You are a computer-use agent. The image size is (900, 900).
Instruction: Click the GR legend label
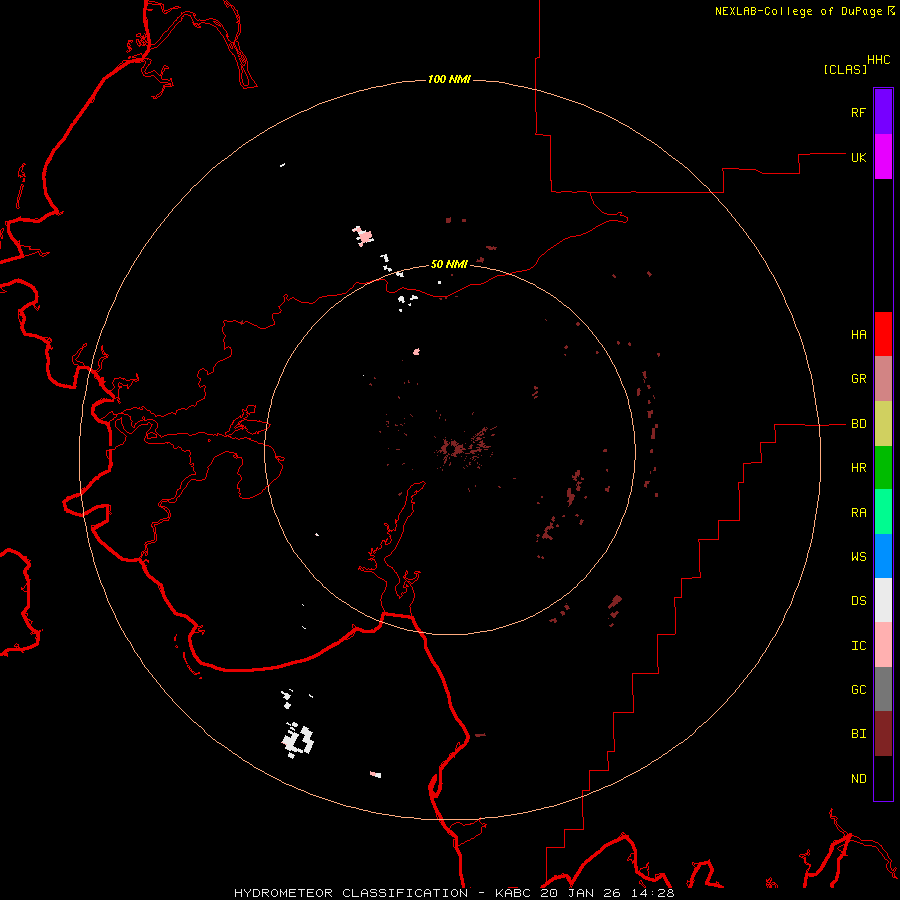tap(858, 379)
